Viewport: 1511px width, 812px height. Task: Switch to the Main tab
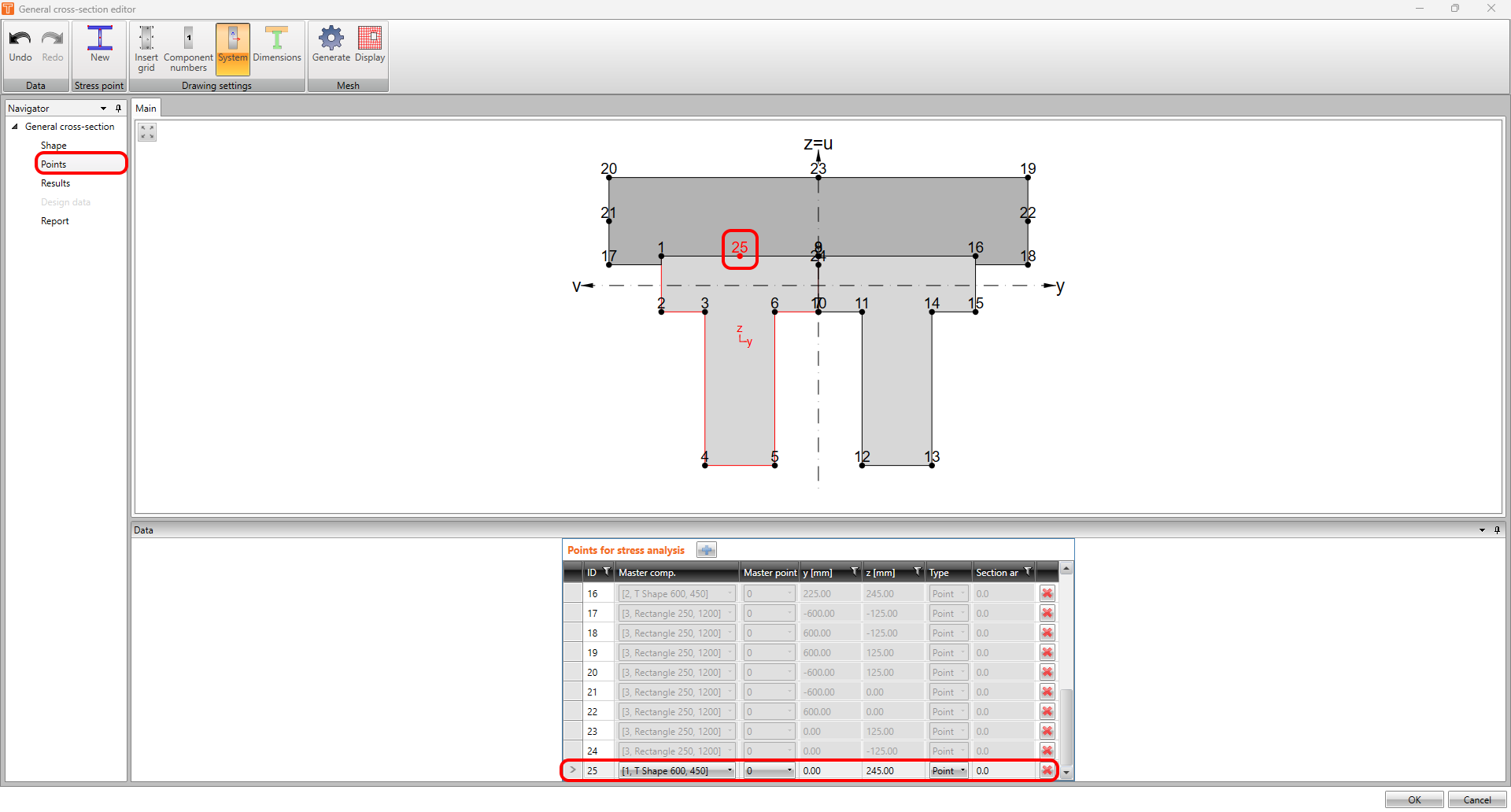click(x=146, y=108)
